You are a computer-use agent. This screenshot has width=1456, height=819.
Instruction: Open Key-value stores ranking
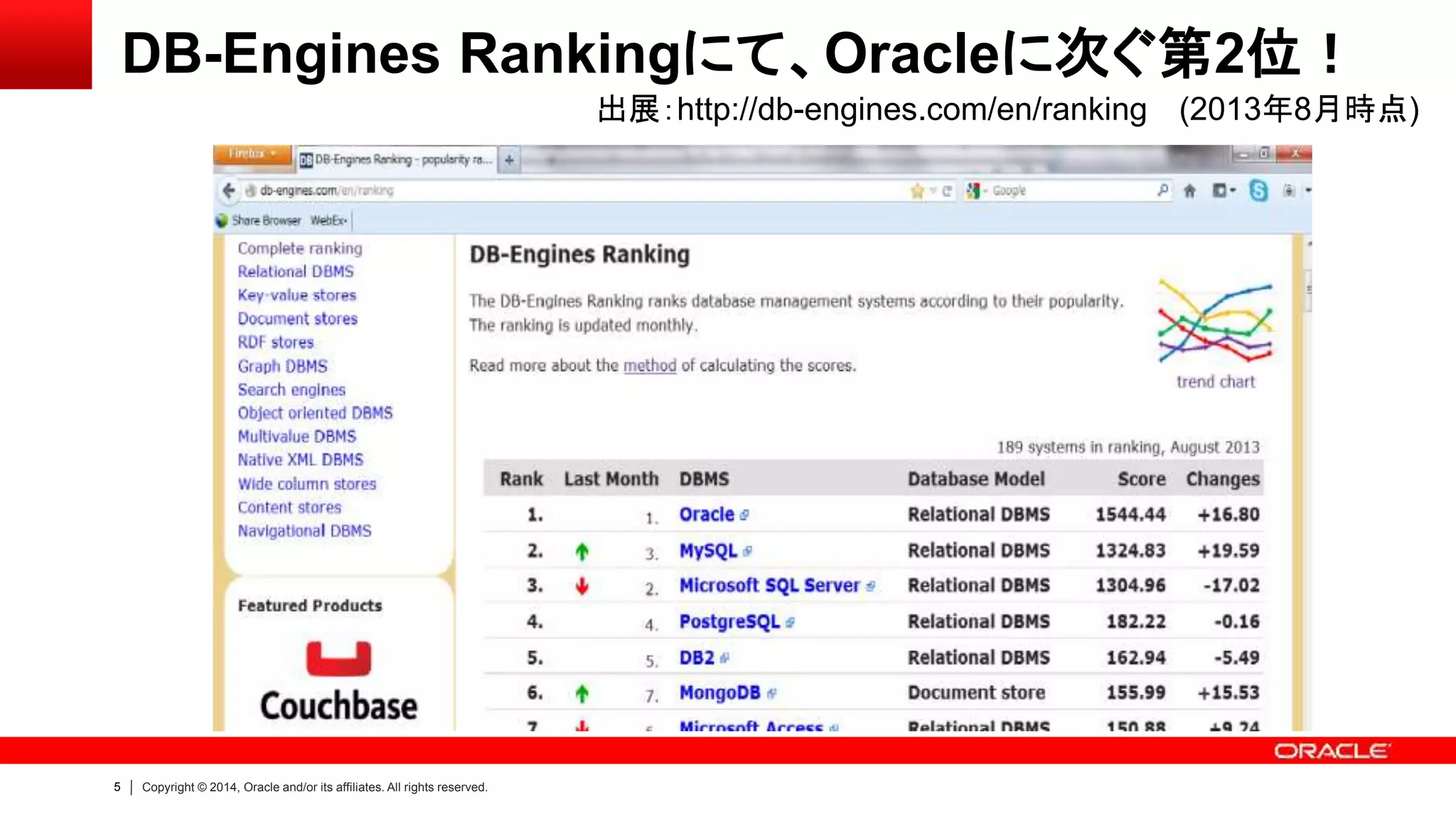point(296,295)
